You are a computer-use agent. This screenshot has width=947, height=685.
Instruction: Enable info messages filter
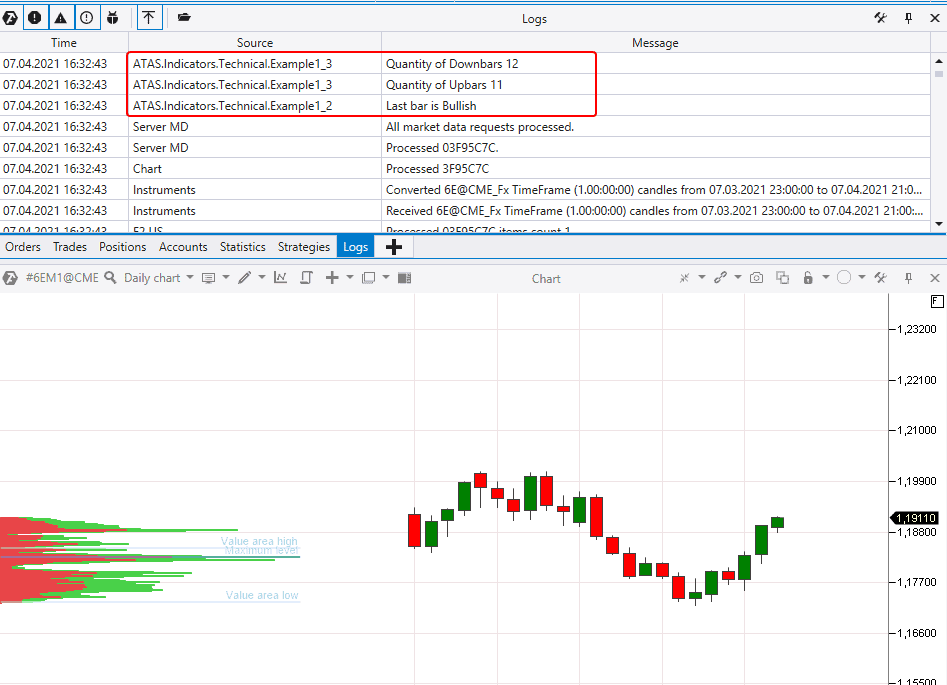tap(86, 17)
